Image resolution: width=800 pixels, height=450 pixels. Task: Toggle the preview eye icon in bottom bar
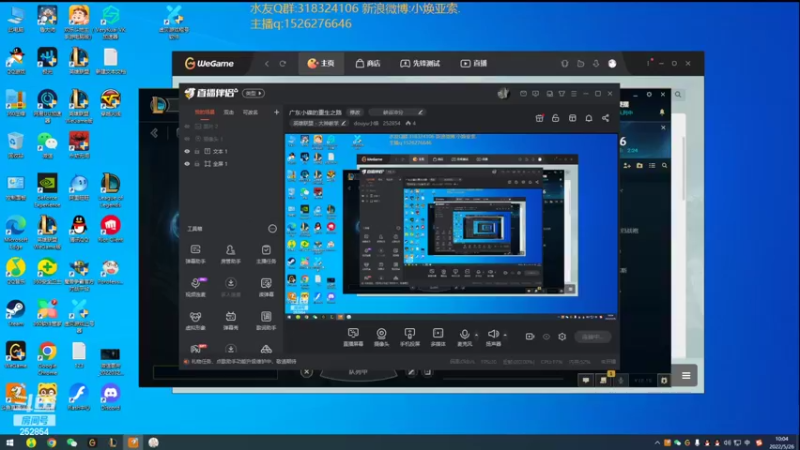[x=546, y=337]
